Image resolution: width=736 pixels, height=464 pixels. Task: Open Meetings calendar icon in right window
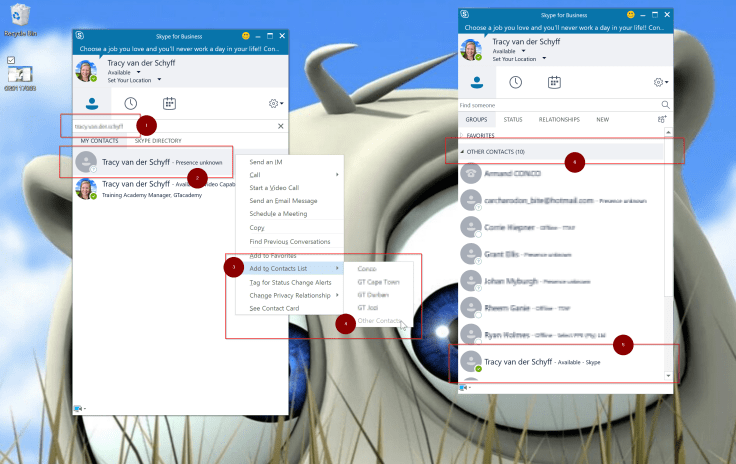click(553, 83)
